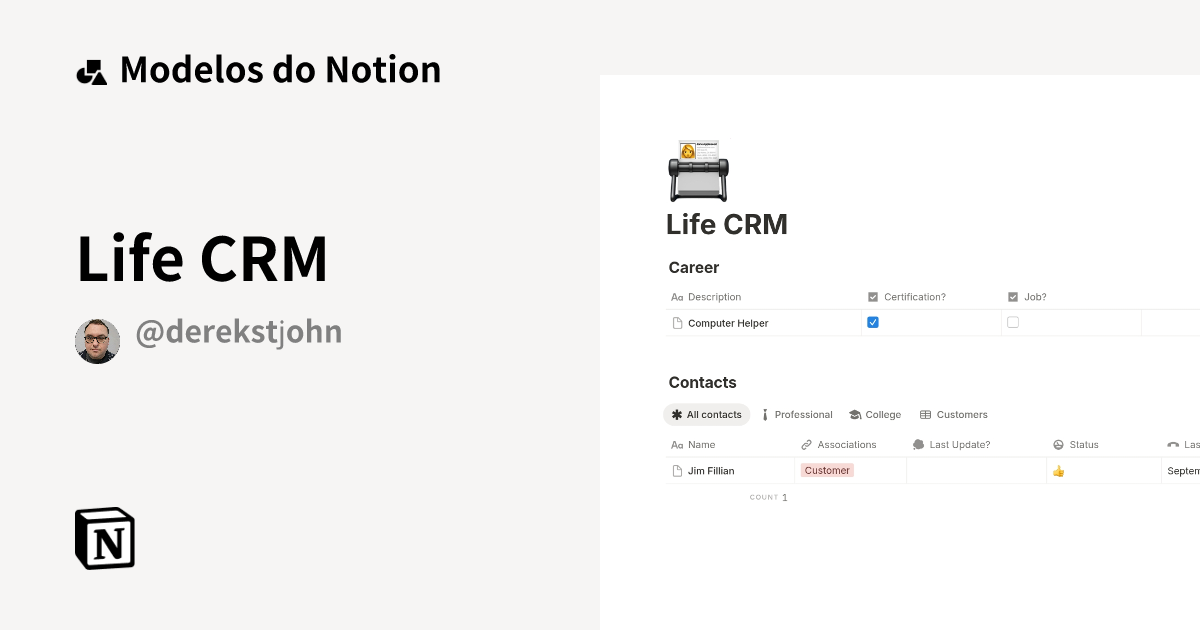This screenshot has width=1200, height=630.
Task: Click the Notion logo in the corner
Action: coord(103,538)
